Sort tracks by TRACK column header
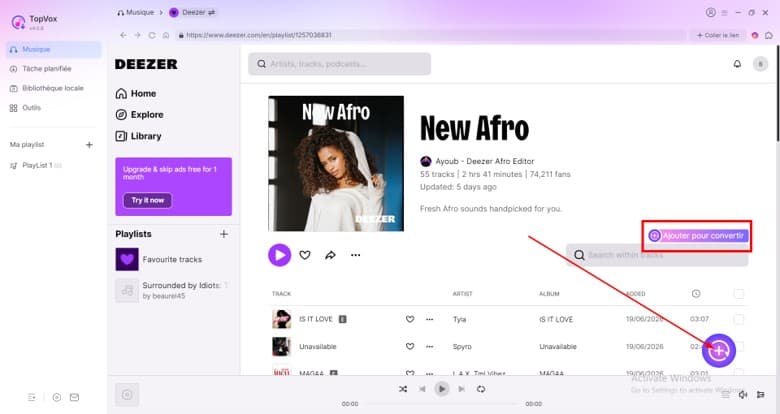Viewport: 780px width, 414px height. (x=282, y=294)
